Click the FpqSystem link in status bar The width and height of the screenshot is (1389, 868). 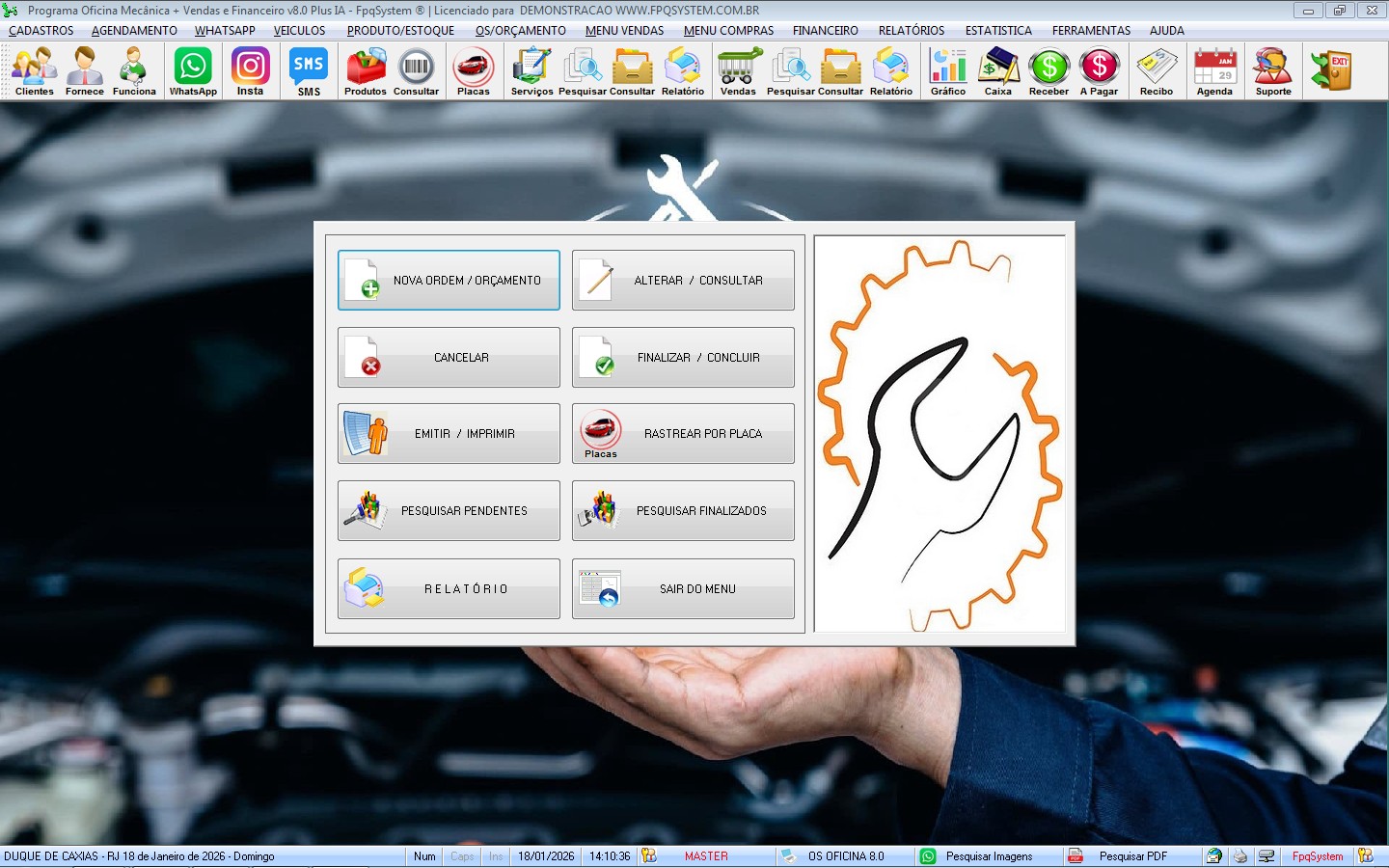(1317, 856)
